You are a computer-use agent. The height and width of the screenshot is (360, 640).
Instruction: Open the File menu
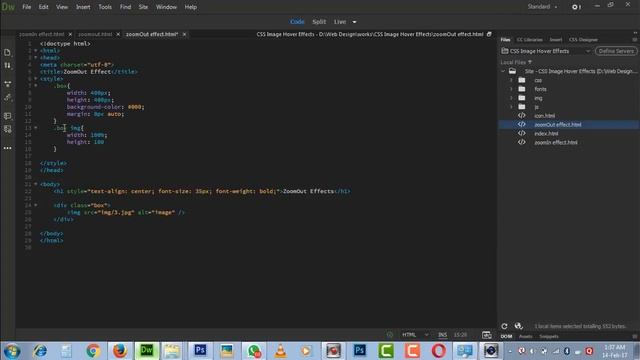tap(27, 7)
